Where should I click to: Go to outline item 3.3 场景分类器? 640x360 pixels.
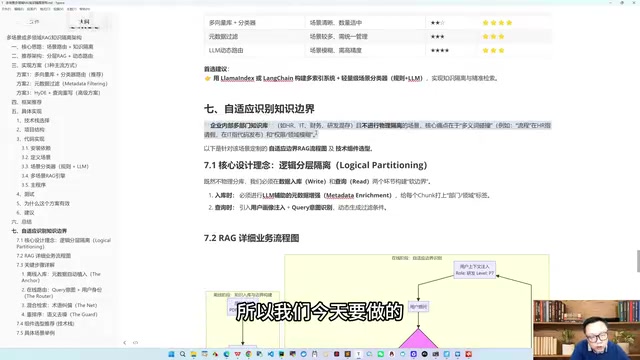[x=55, y=167]
